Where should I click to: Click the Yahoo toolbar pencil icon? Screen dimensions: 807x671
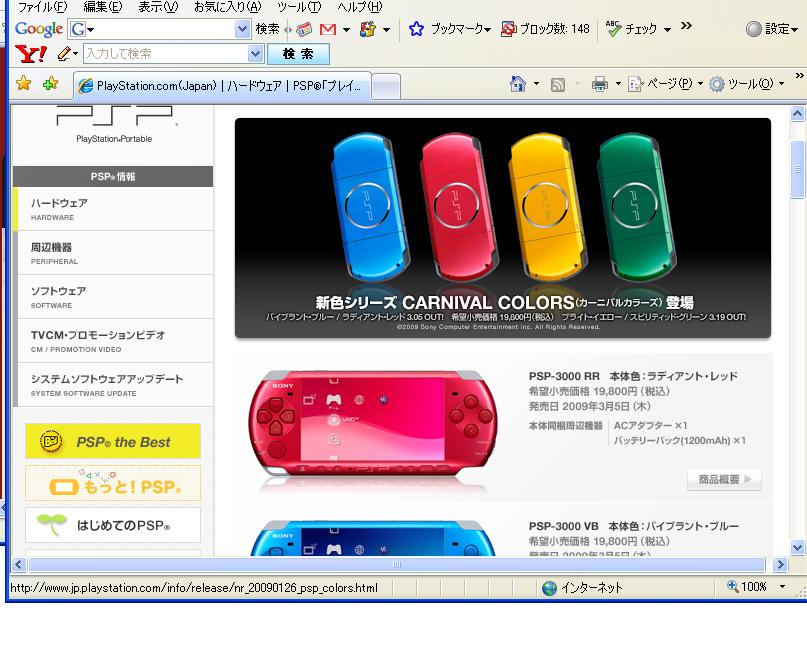tap(64, 54)
